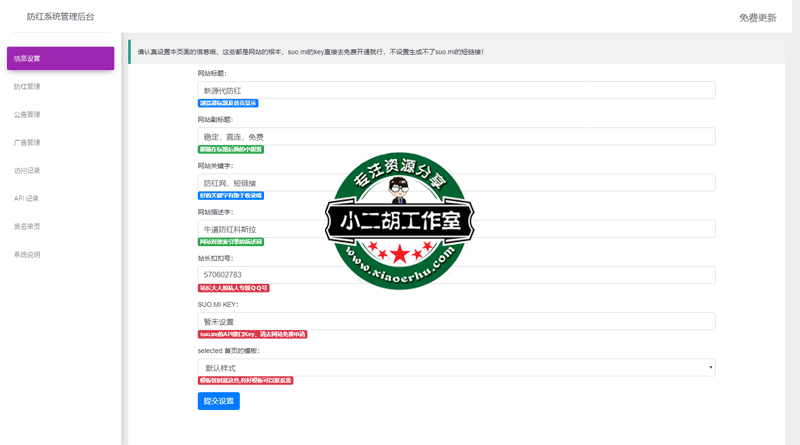Open the 信息设置 sidebar menu item

click(60, 59)
